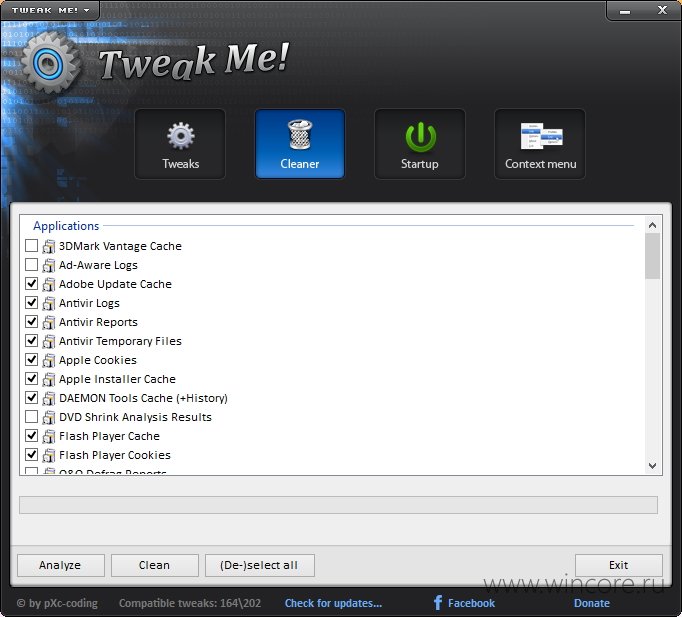Screen dimensions: 682x617
Task: Open the Context menu section
Action: click(x=540, y=144)
